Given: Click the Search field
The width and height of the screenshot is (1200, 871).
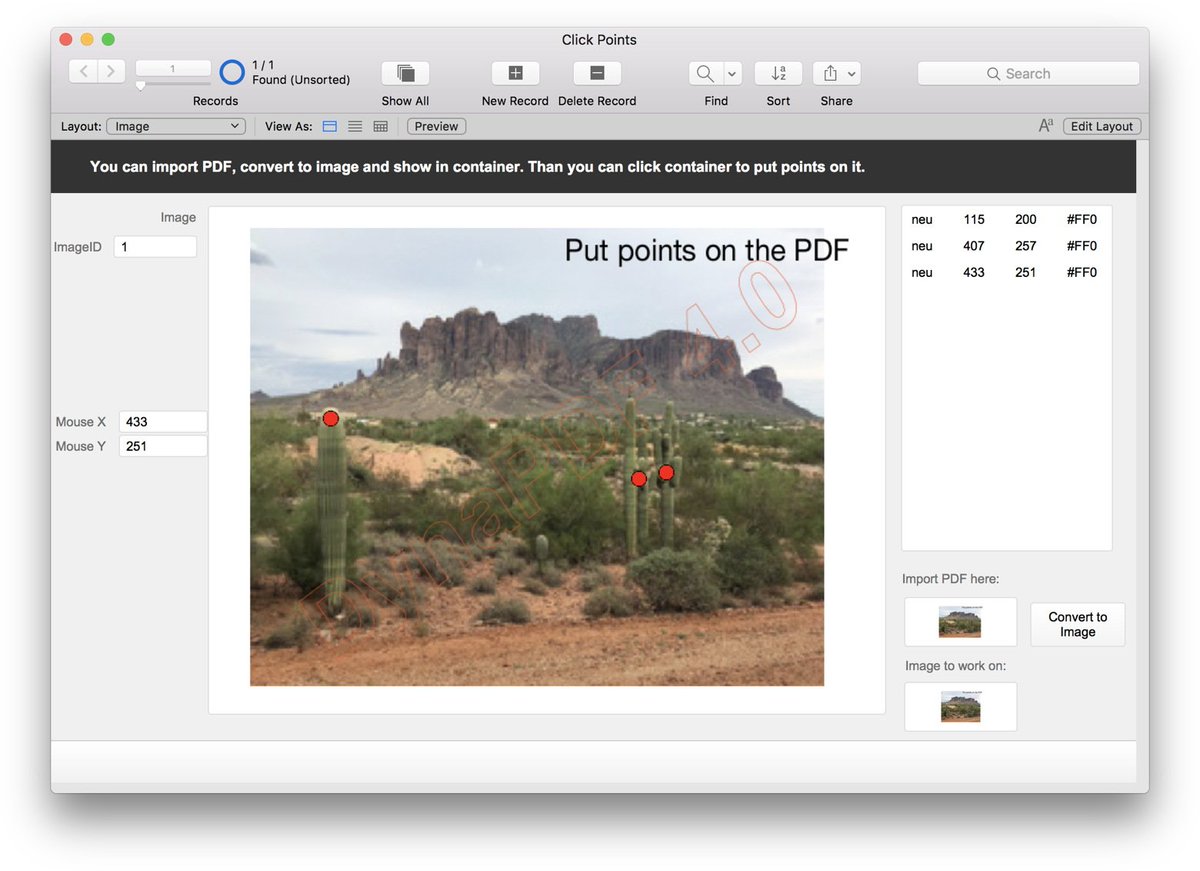Looking at the screenshot, I should (1028, 73).
